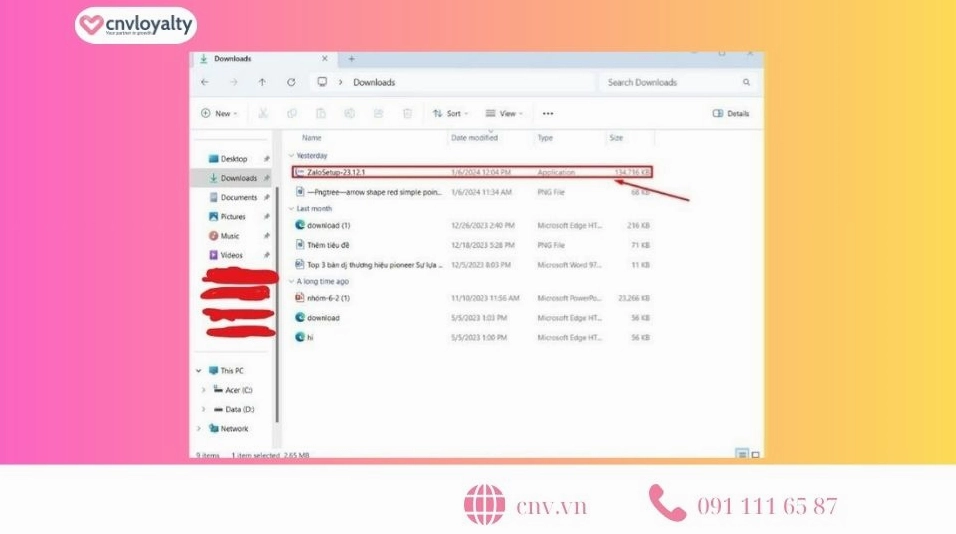This screenshot has height=534, width=956.
Task: Expand the Acer (C:) drive
Action: [204, 390]
